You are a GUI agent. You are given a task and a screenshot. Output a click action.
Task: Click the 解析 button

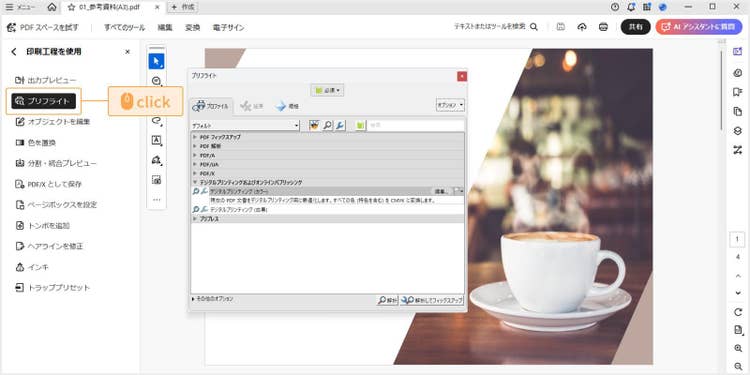click(x=387, y=300)
